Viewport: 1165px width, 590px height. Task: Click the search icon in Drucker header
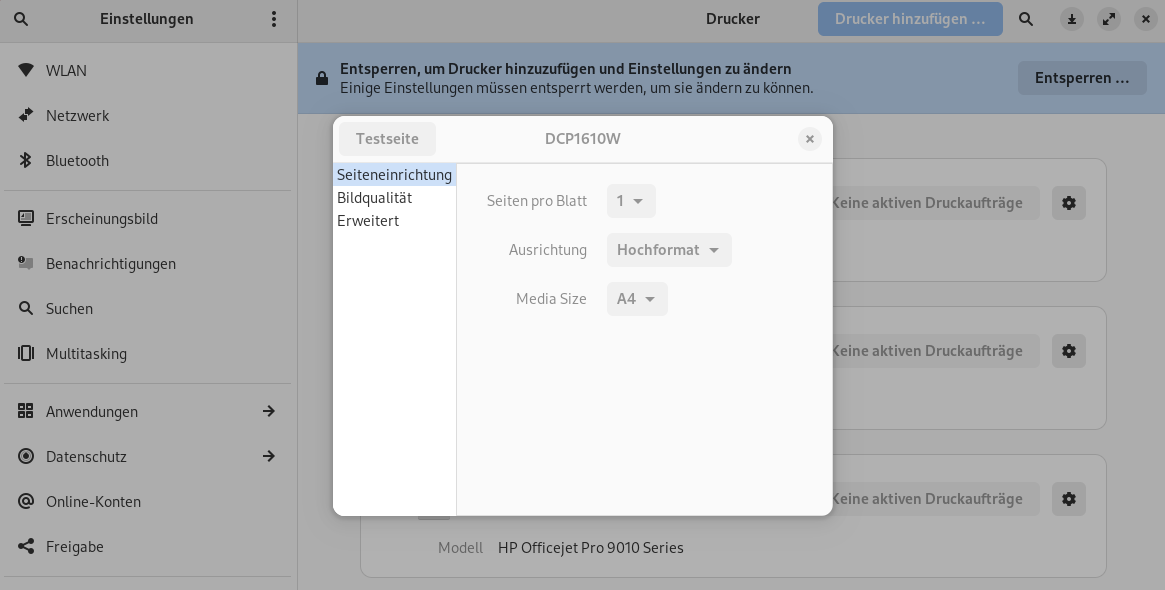pyautogui.click(x=1026, y=19)
